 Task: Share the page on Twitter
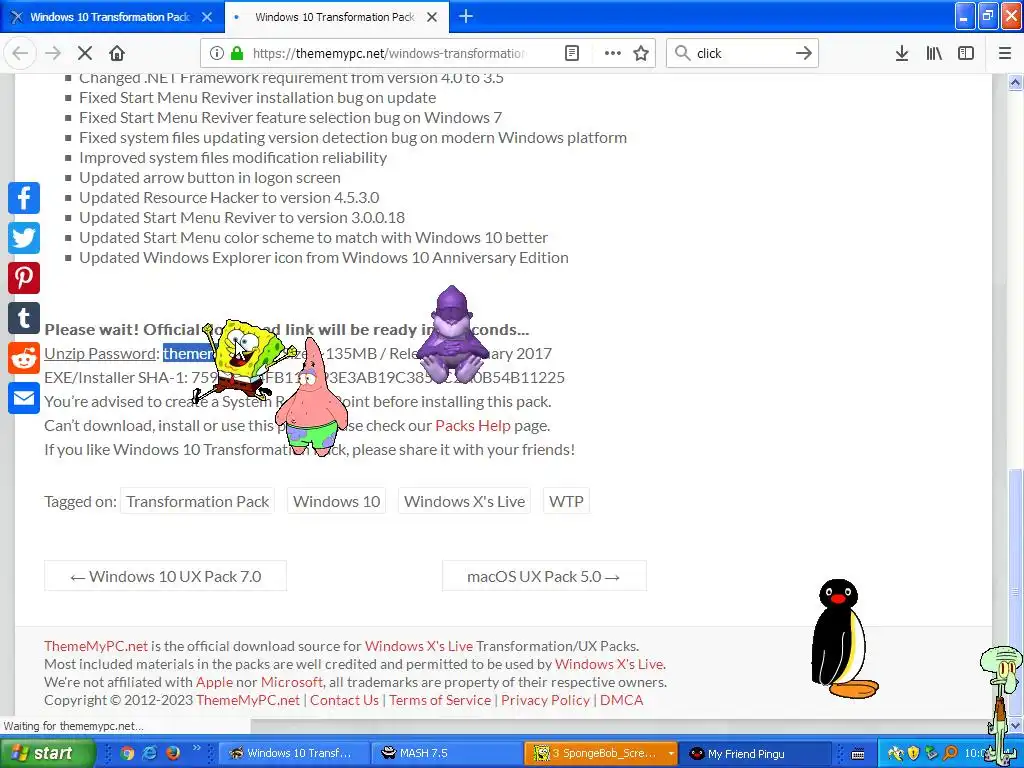pyautogui.click(x=24, y=238)
